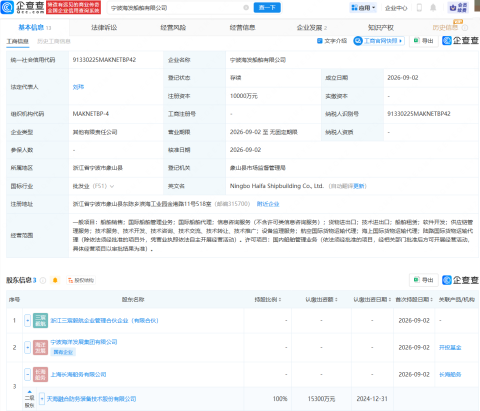This screenshot has height=411, width=480.
Task: Switch to the 企业发展 tab
Action: point(312,28)
